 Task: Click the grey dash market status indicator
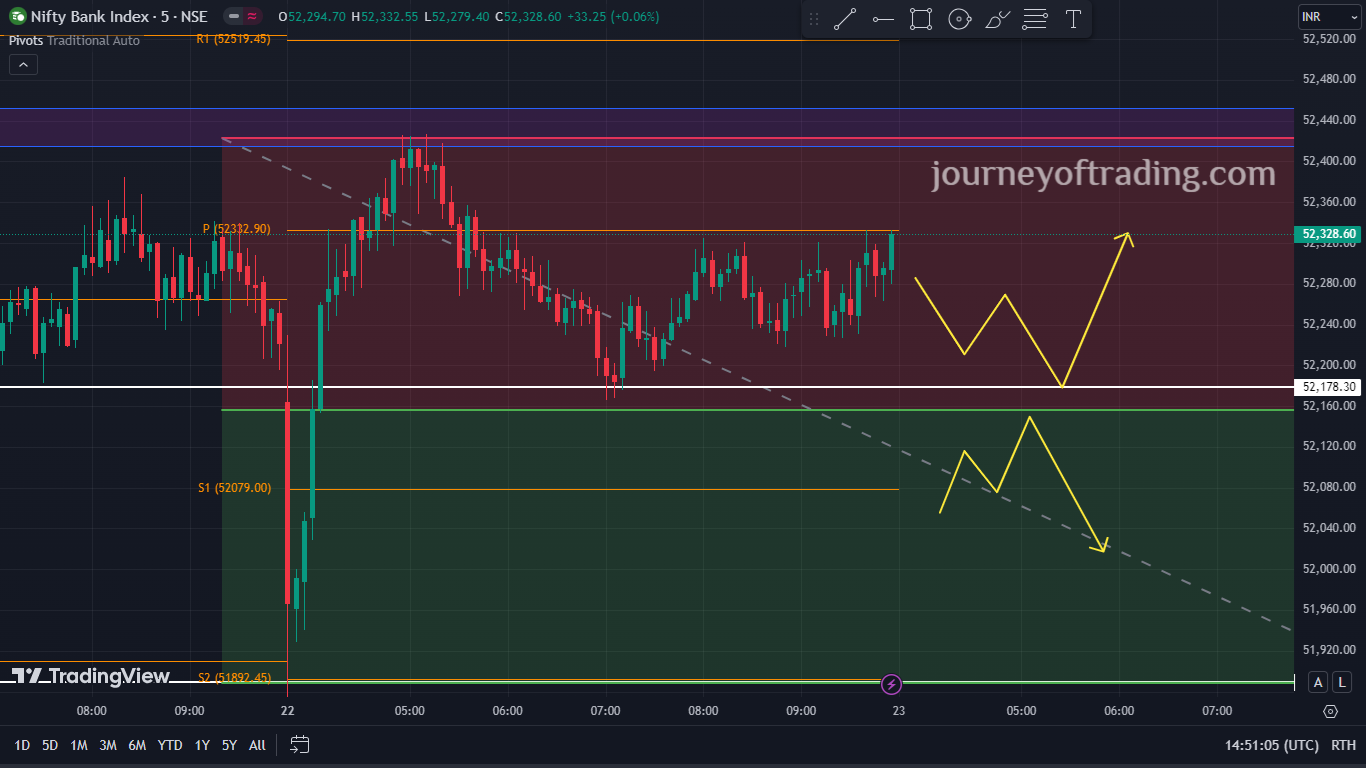click(233, 16)
